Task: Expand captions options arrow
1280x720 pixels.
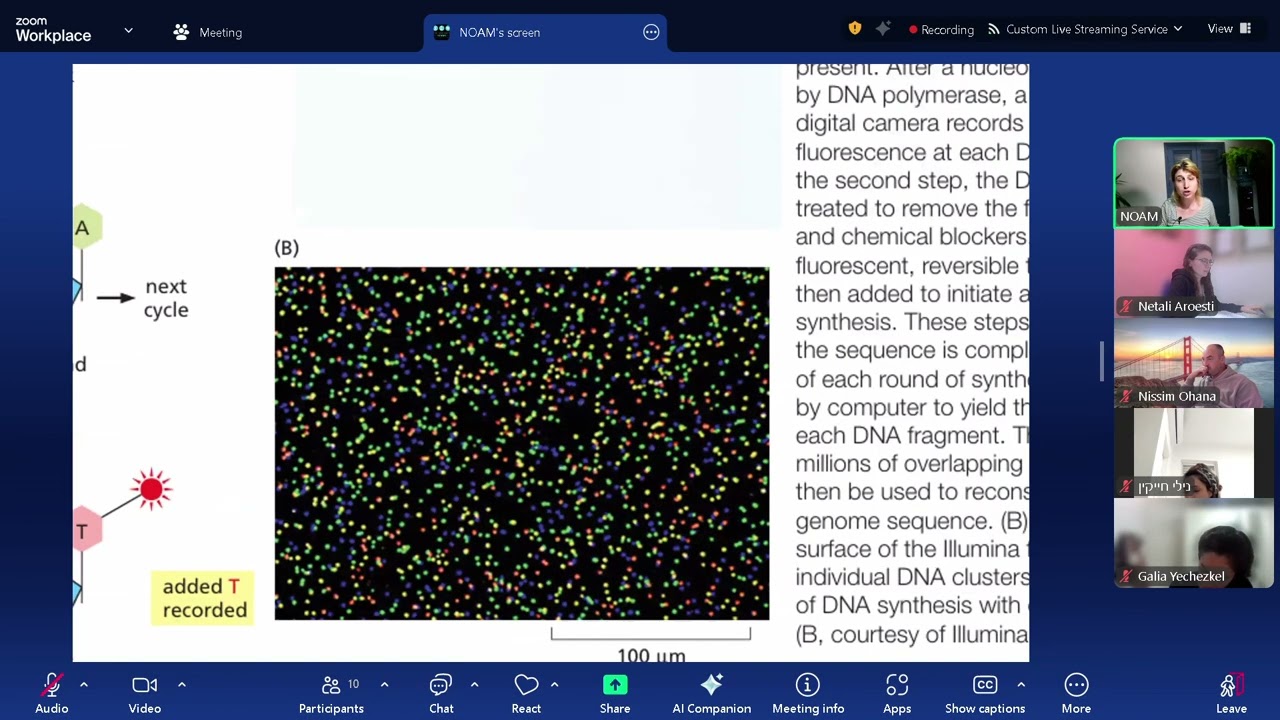Action: (x=1020, y=685)
